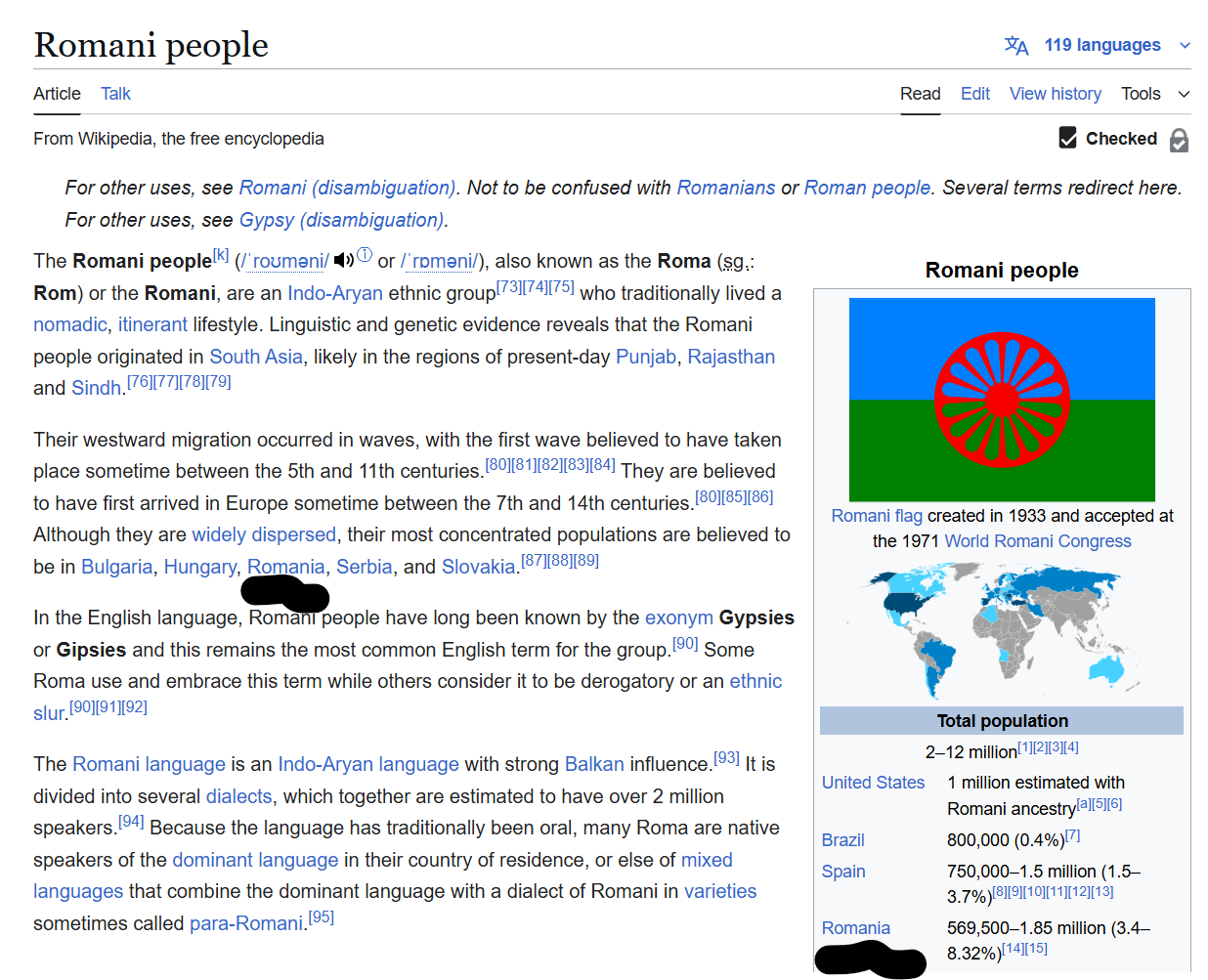Open the Edit tab
Screen dimensions: 1208x980
[975, 94]
